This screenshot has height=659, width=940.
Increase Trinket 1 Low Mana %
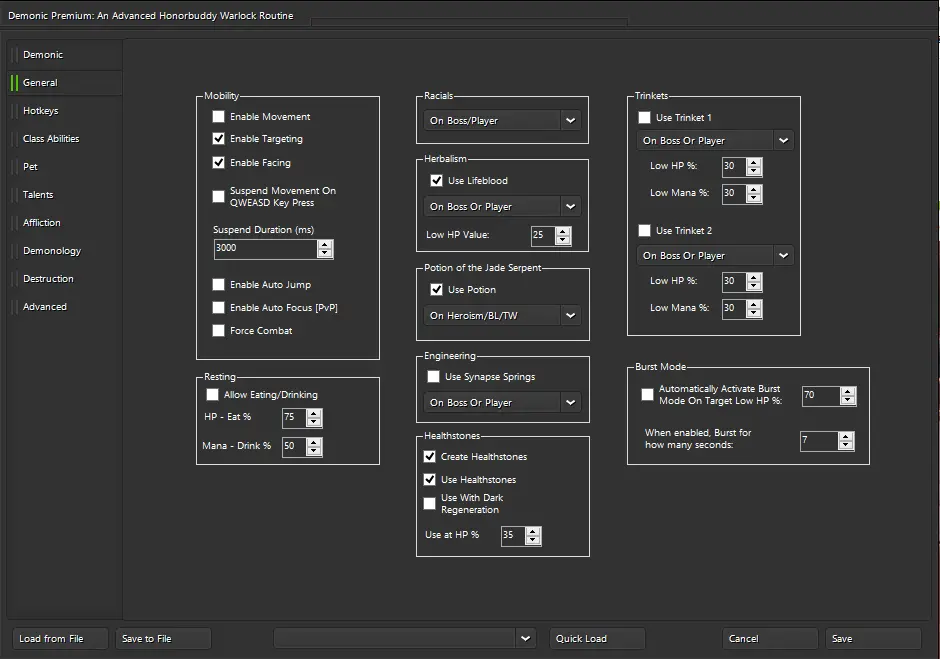click(x=754, y=189)
